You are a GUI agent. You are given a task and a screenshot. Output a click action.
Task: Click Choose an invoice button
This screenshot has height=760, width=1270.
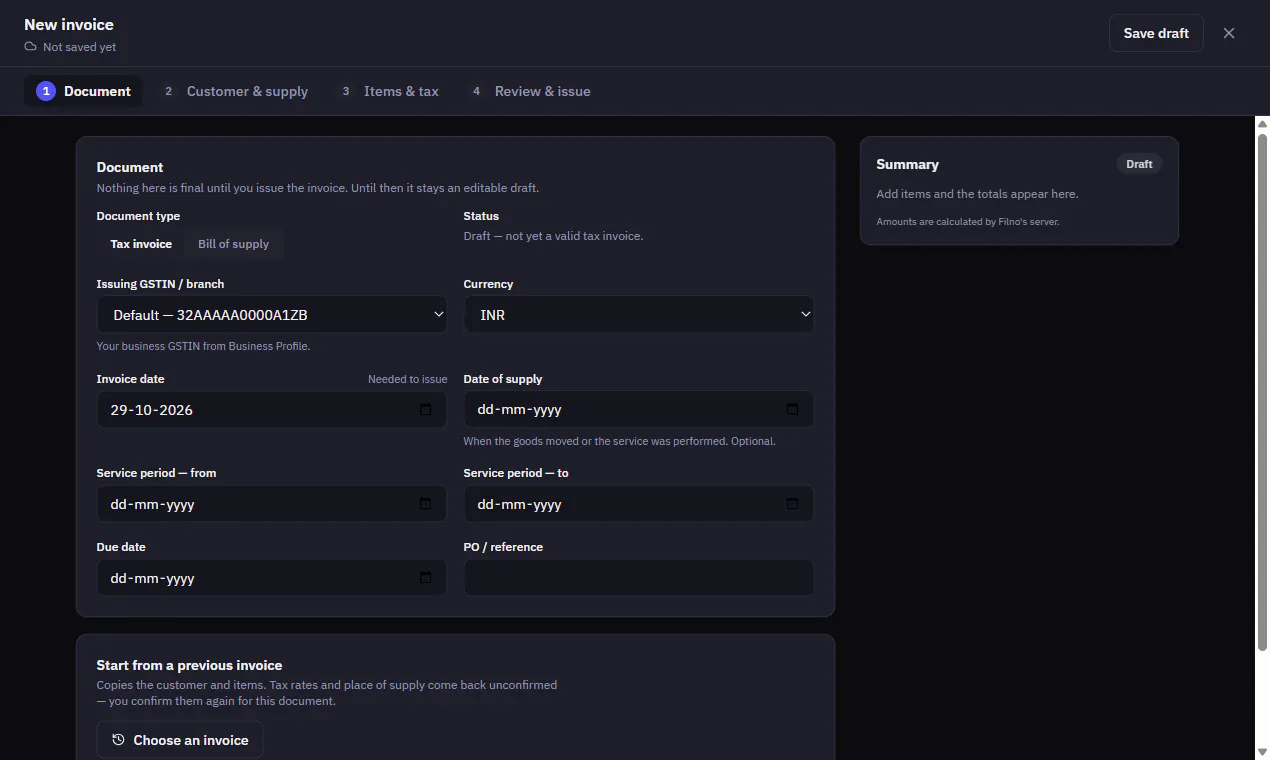(180, 740)
